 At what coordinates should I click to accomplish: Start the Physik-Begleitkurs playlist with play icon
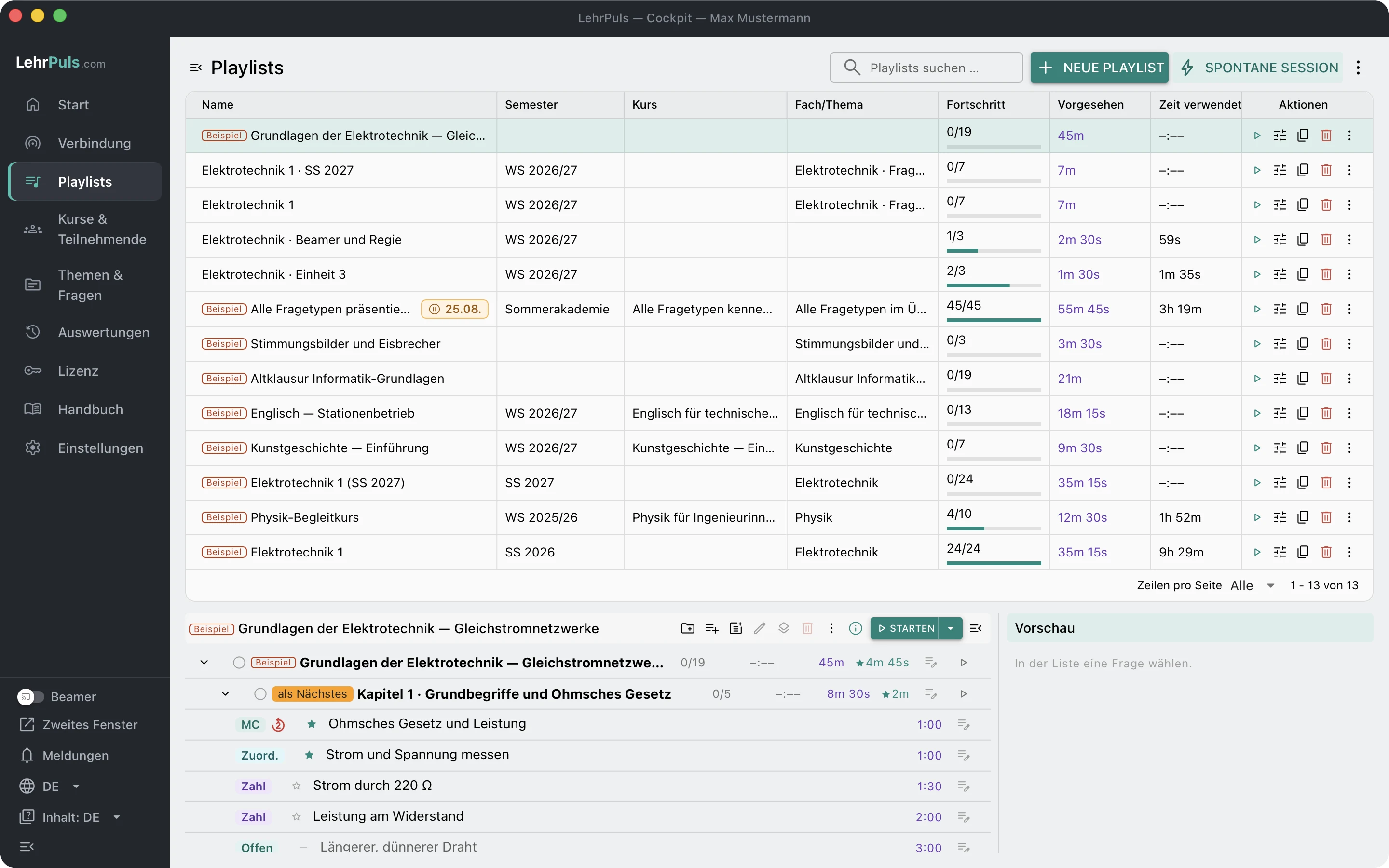1257,517
